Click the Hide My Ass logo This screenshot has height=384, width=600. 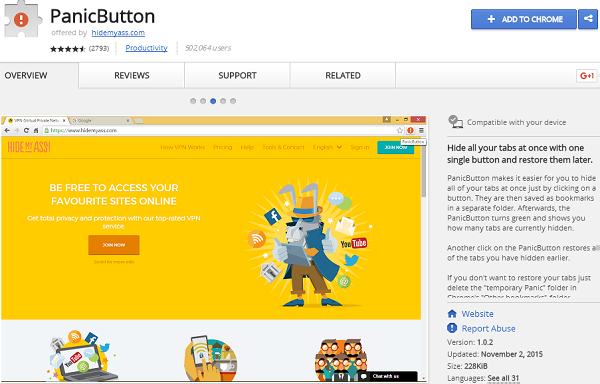click(x=29, y=147)
